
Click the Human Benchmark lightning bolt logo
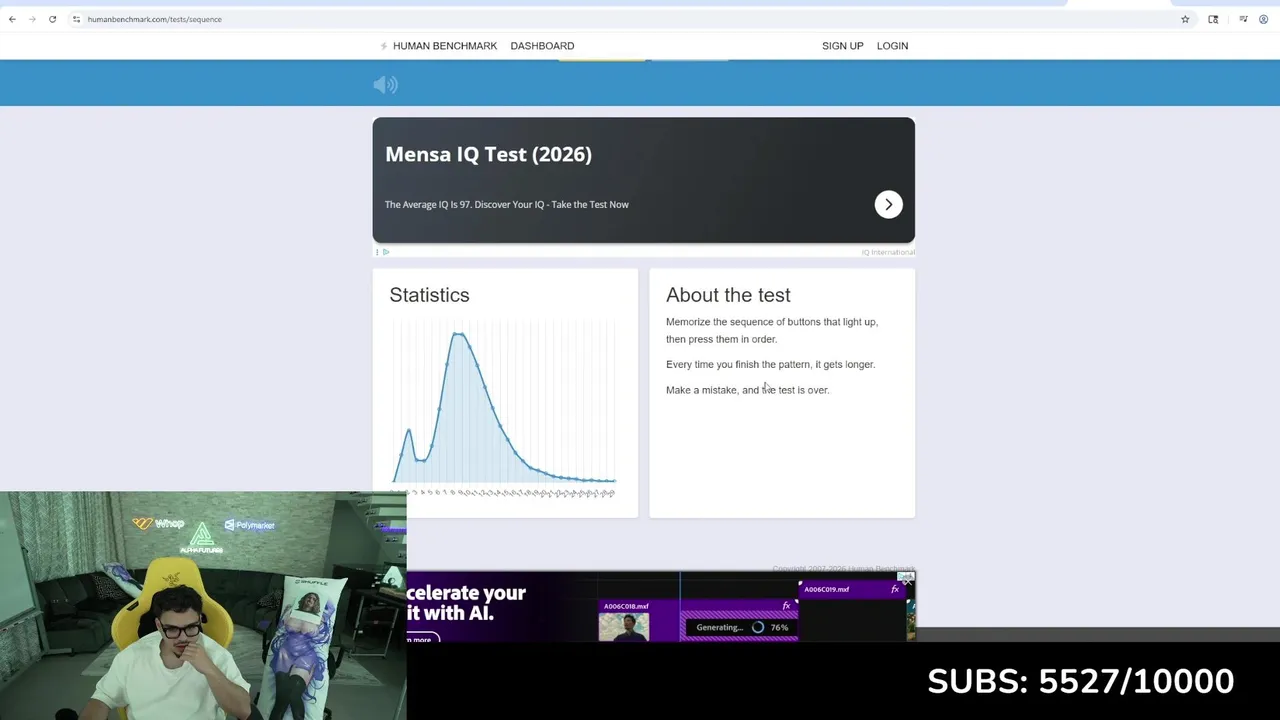[384, 46]
